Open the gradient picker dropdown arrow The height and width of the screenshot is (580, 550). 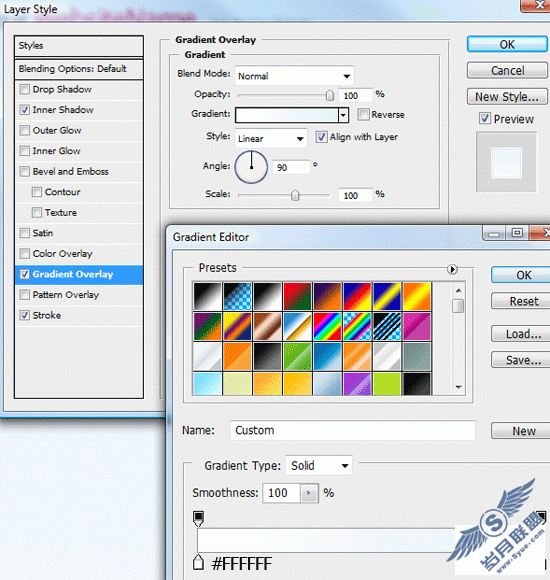coord(343,115)
